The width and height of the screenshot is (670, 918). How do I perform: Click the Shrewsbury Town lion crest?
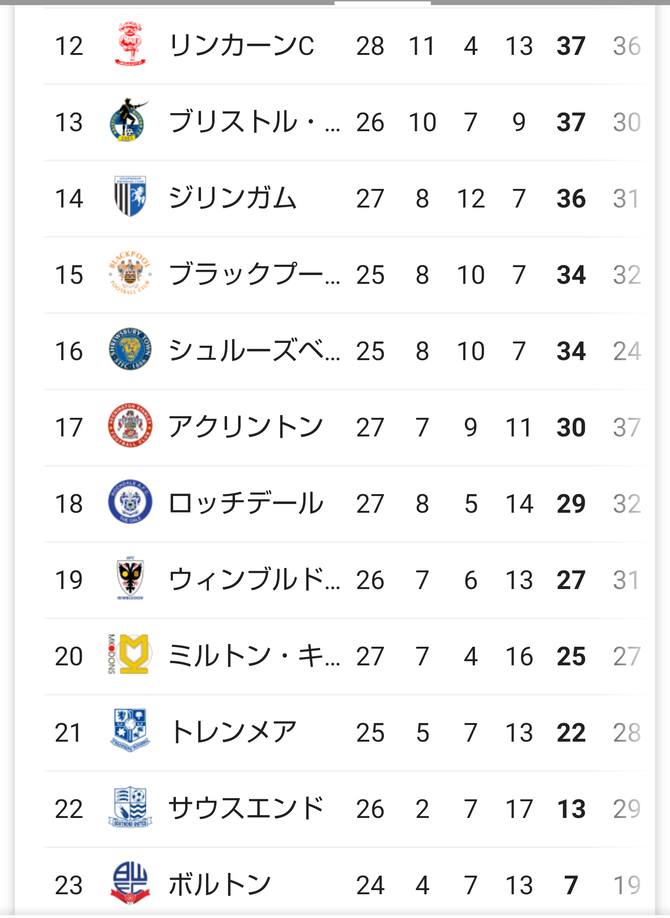[x=130, y=349]
